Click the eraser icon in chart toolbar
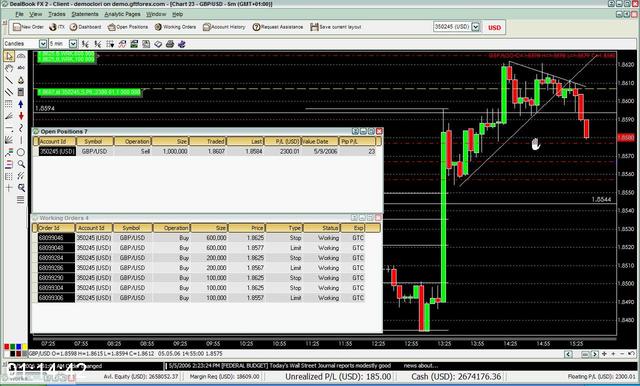640x386 pixels. tap(158, 44)
